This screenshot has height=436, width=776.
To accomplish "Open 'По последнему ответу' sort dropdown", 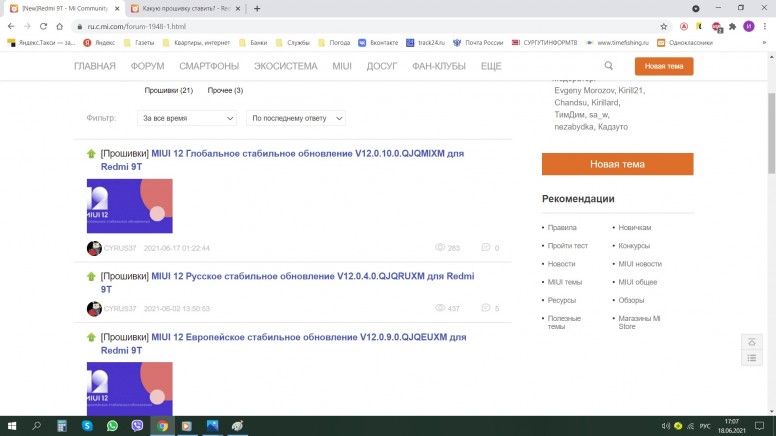I will [295, 118].
